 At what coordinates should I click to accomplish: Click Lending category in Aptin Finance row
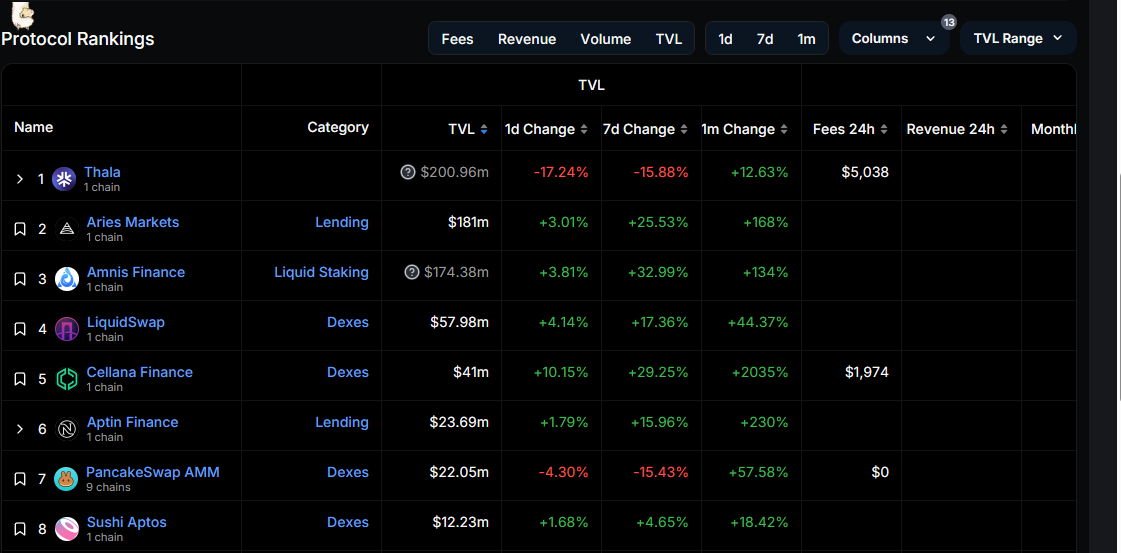click(x=342, y=422)
